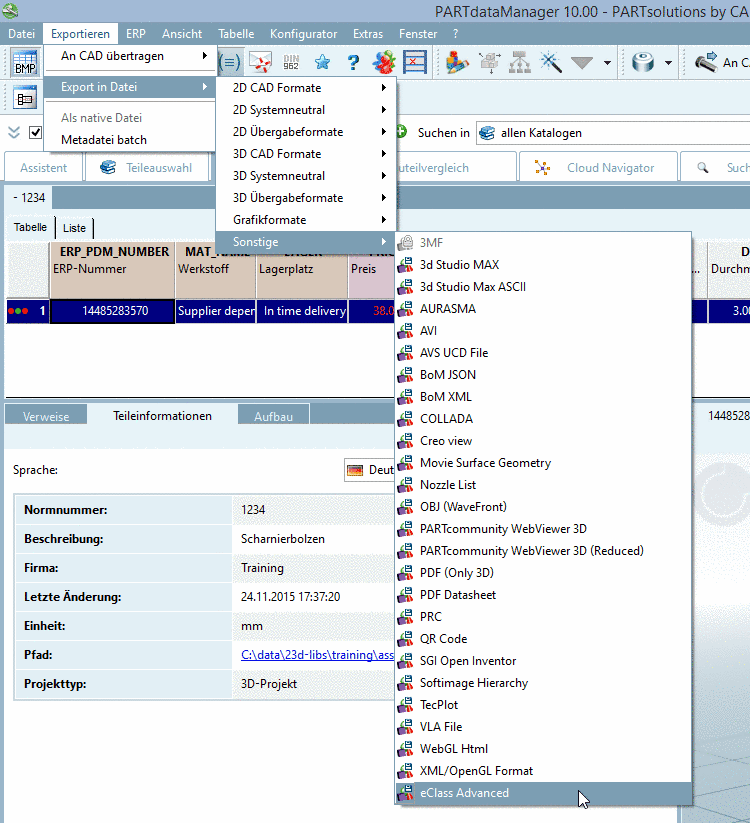Click the gray boxes with arrows icon

pyautogui.click(x=489, y=62)
